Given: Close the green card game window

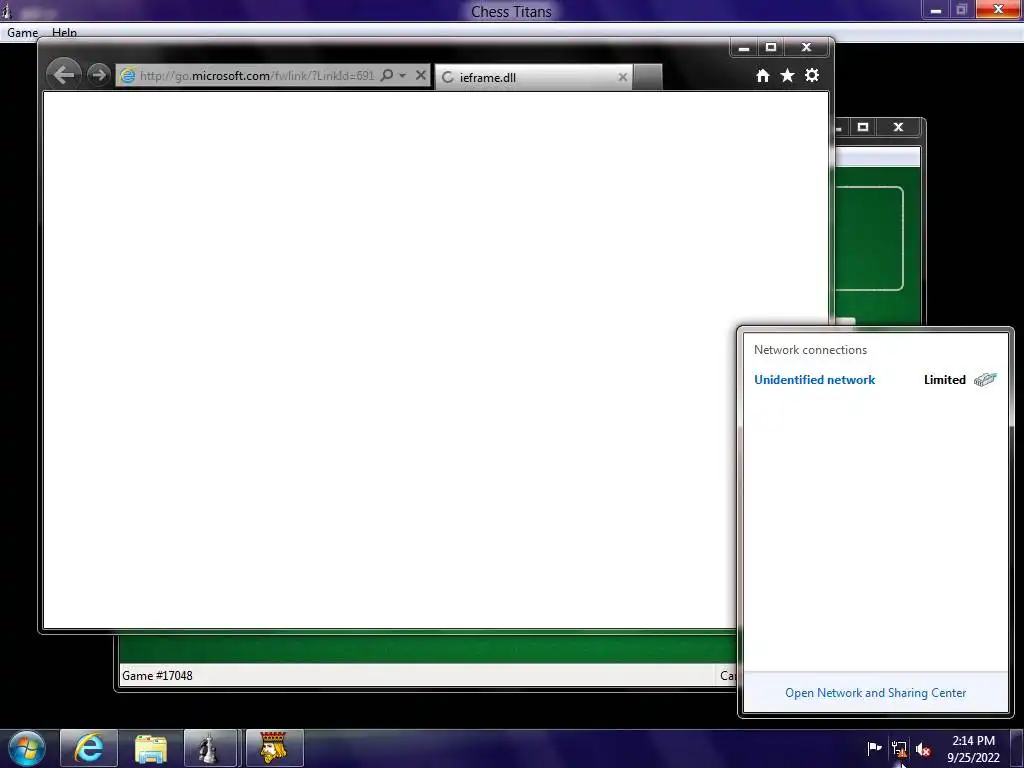Looking at the screenshot, I should [x=899, y=127].
